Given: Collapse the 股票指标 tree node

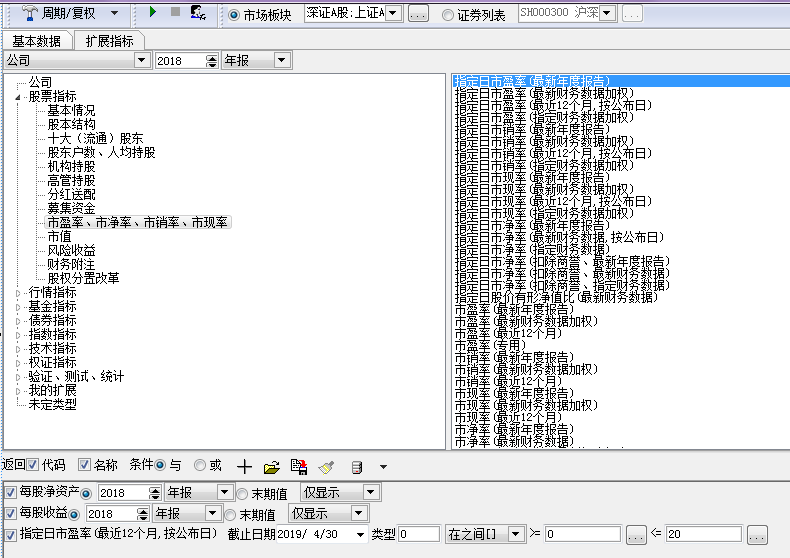Looking at the screenshot, I should 18,97.
